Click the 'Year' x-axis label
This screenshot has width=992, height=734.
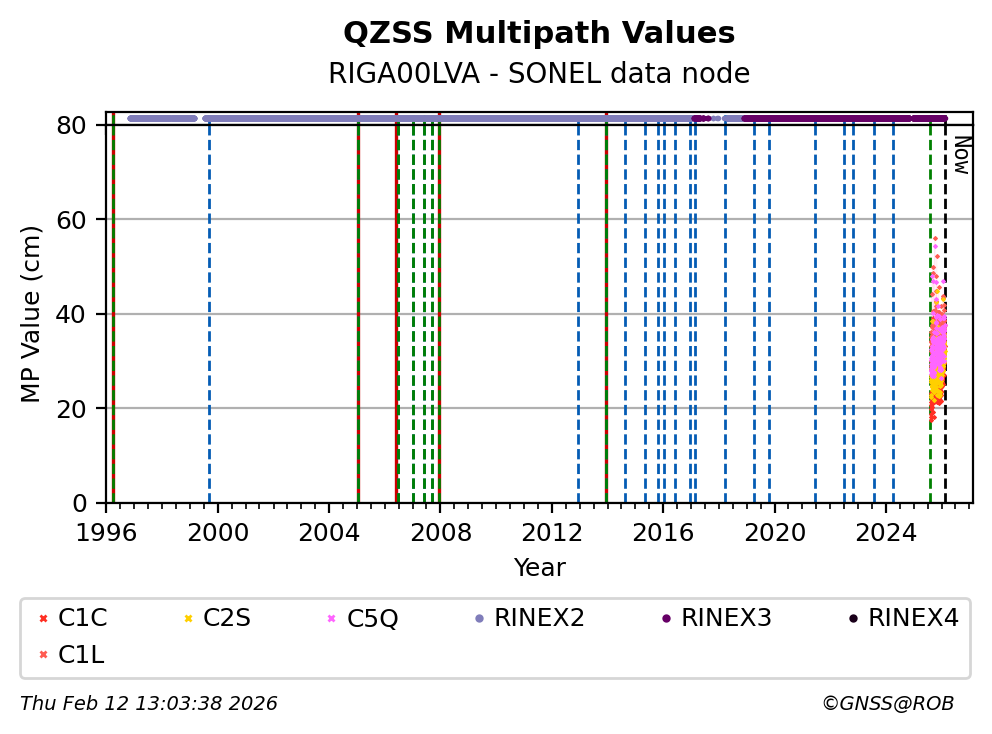[x=539, y=568]
